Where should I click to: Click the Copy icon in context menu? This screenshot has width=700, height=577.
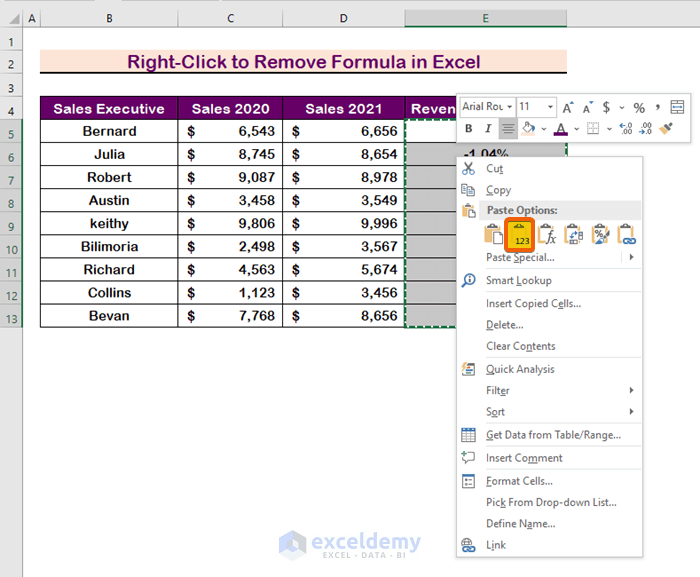(x=468, y=190)
